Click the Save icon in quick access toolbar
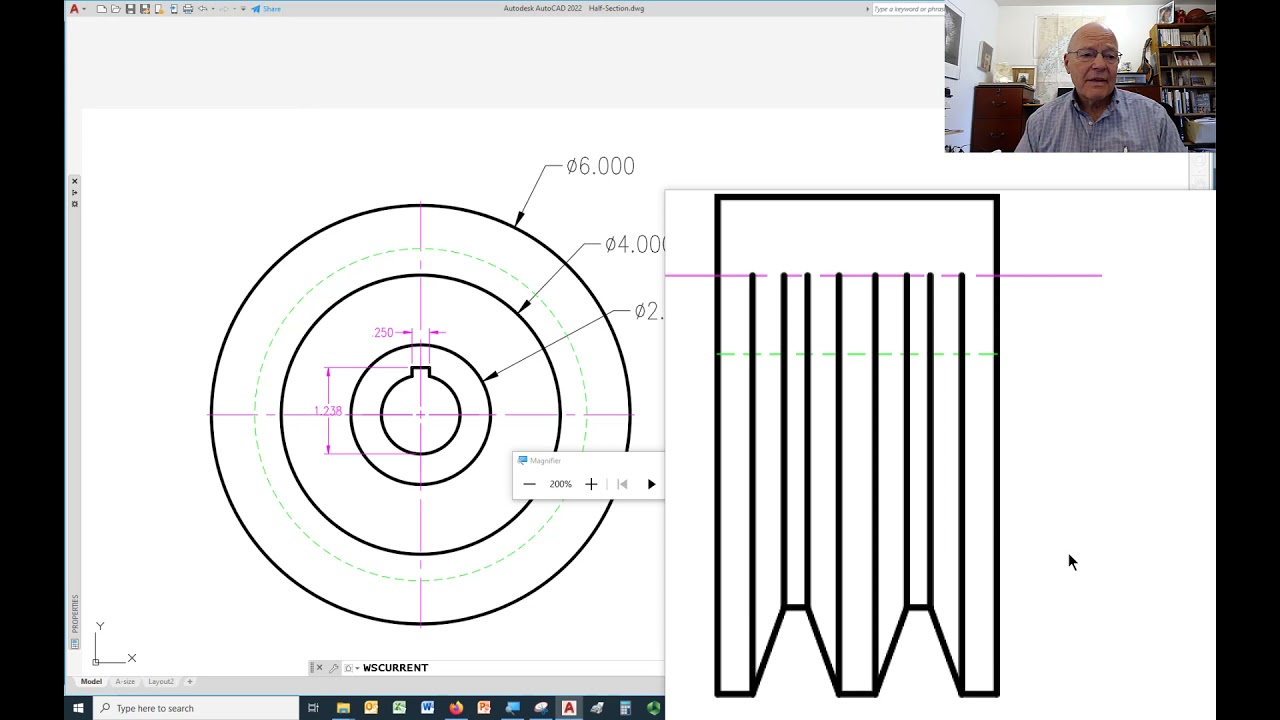This screenshot has height=720, width=1280. (x=130, y=9)
